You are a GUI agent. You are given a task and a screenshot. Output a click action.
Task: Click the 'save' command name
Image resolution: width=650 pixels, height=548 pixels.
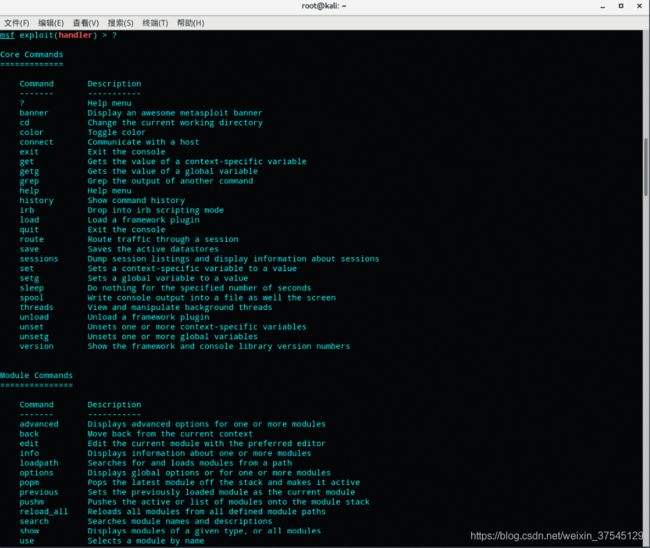click(29, 249)
